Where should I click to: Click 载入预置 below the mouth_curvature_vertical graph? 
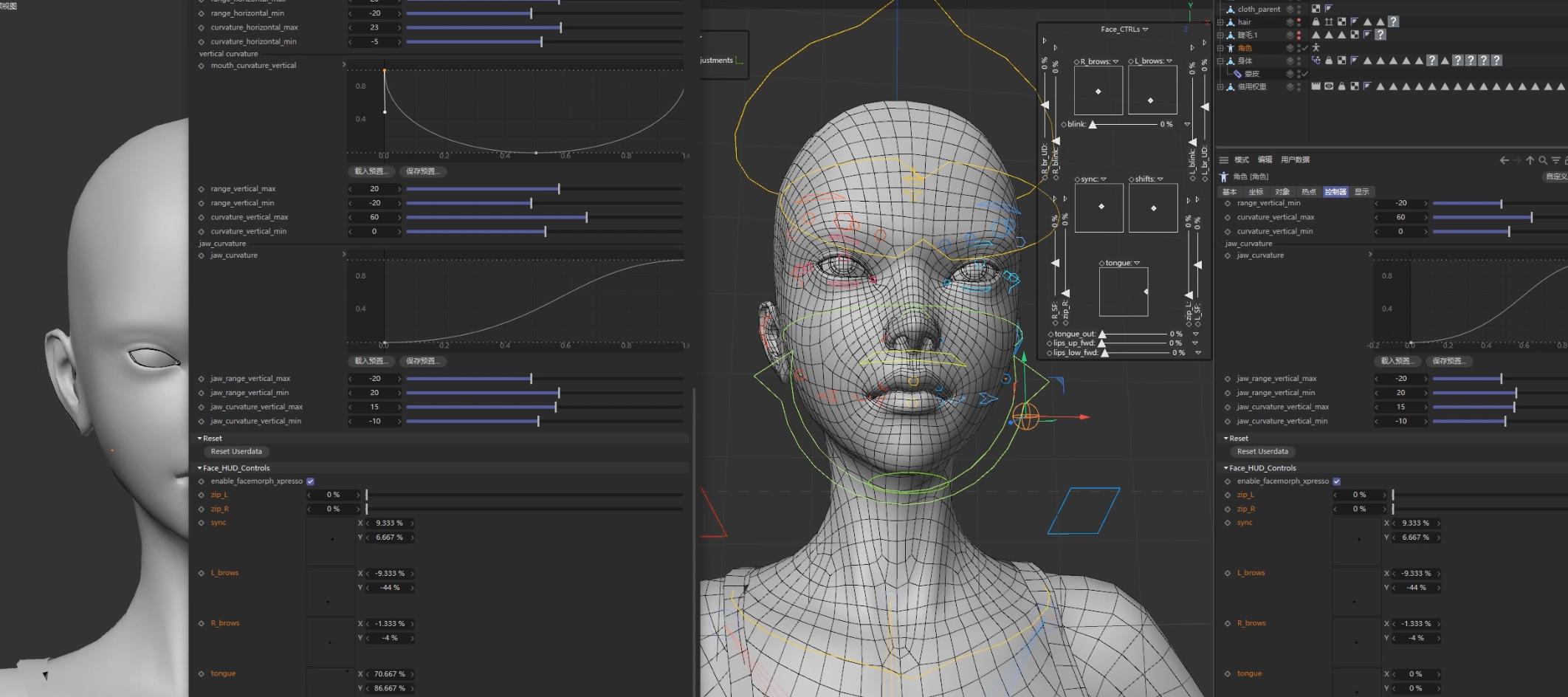(x=371, y=171)
